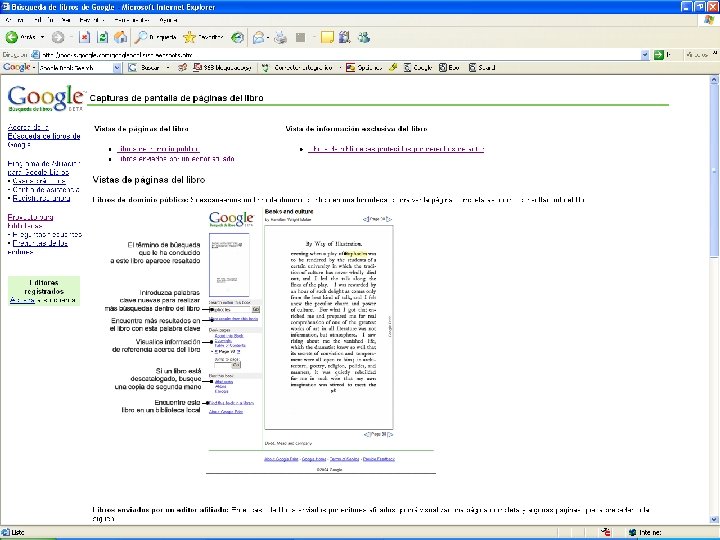Open the Corrector ortográfico toolbar button
Viewport: 720px width, 540px height.
(297, 68)
